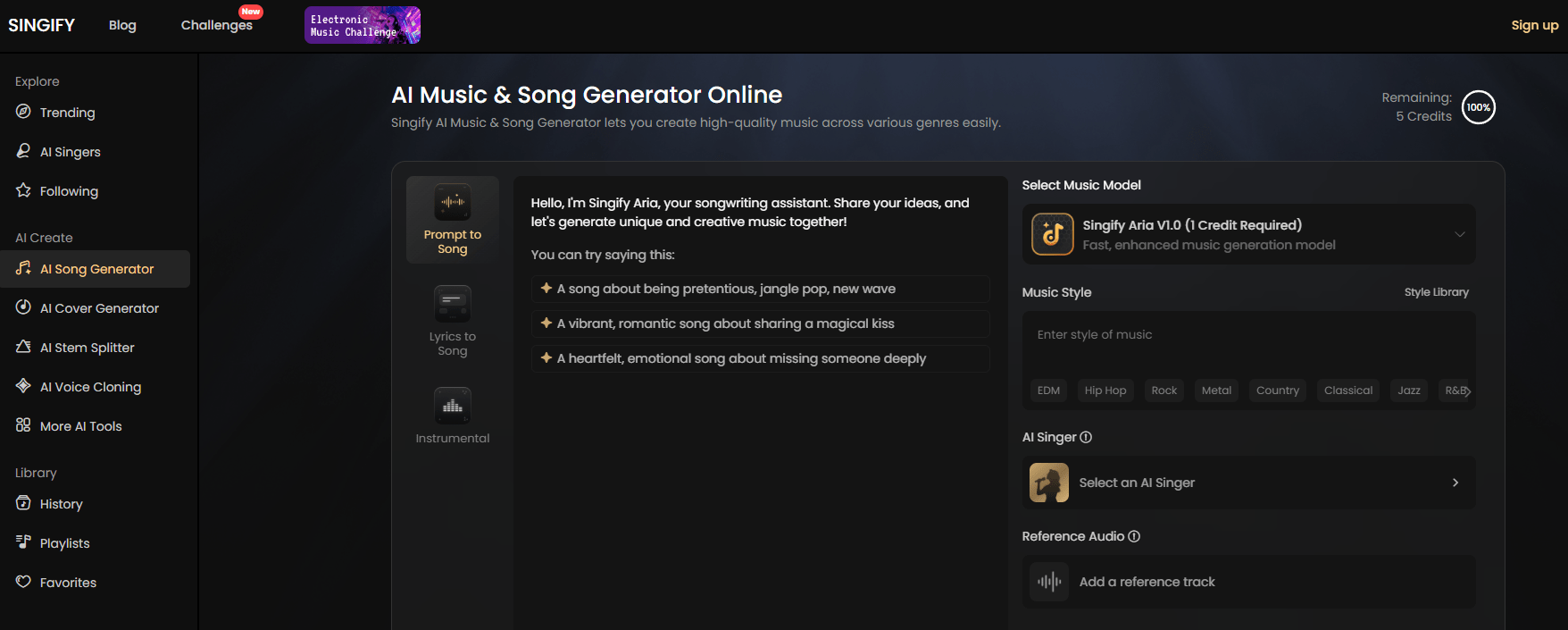Add the Metal style tag
Viewport: 1568px width, 630px height.
click(x=1216, y=391)
